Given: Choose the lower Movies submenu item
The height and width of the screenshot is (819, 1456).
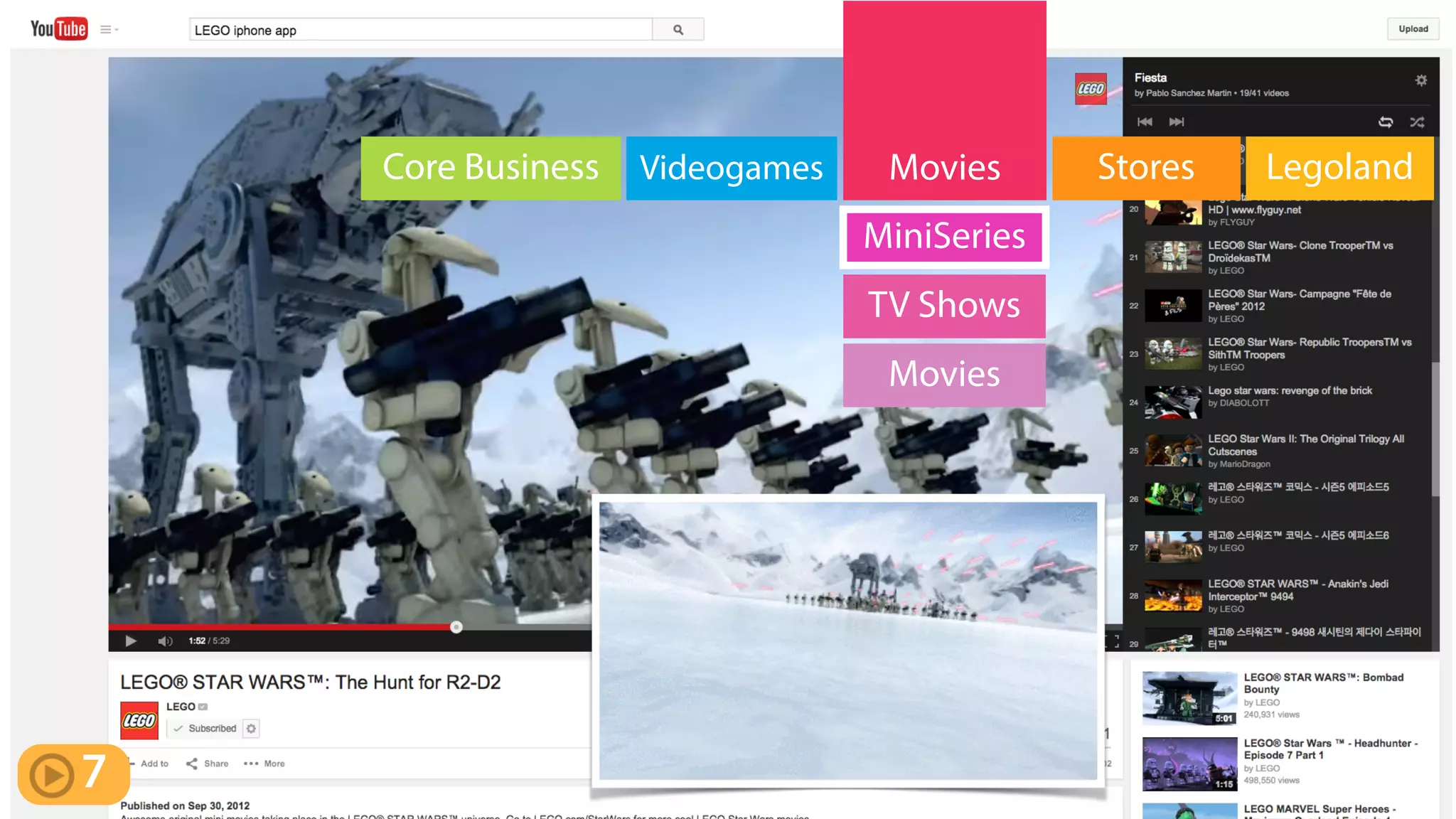Looking at the screenshot, I should (944, 375).
